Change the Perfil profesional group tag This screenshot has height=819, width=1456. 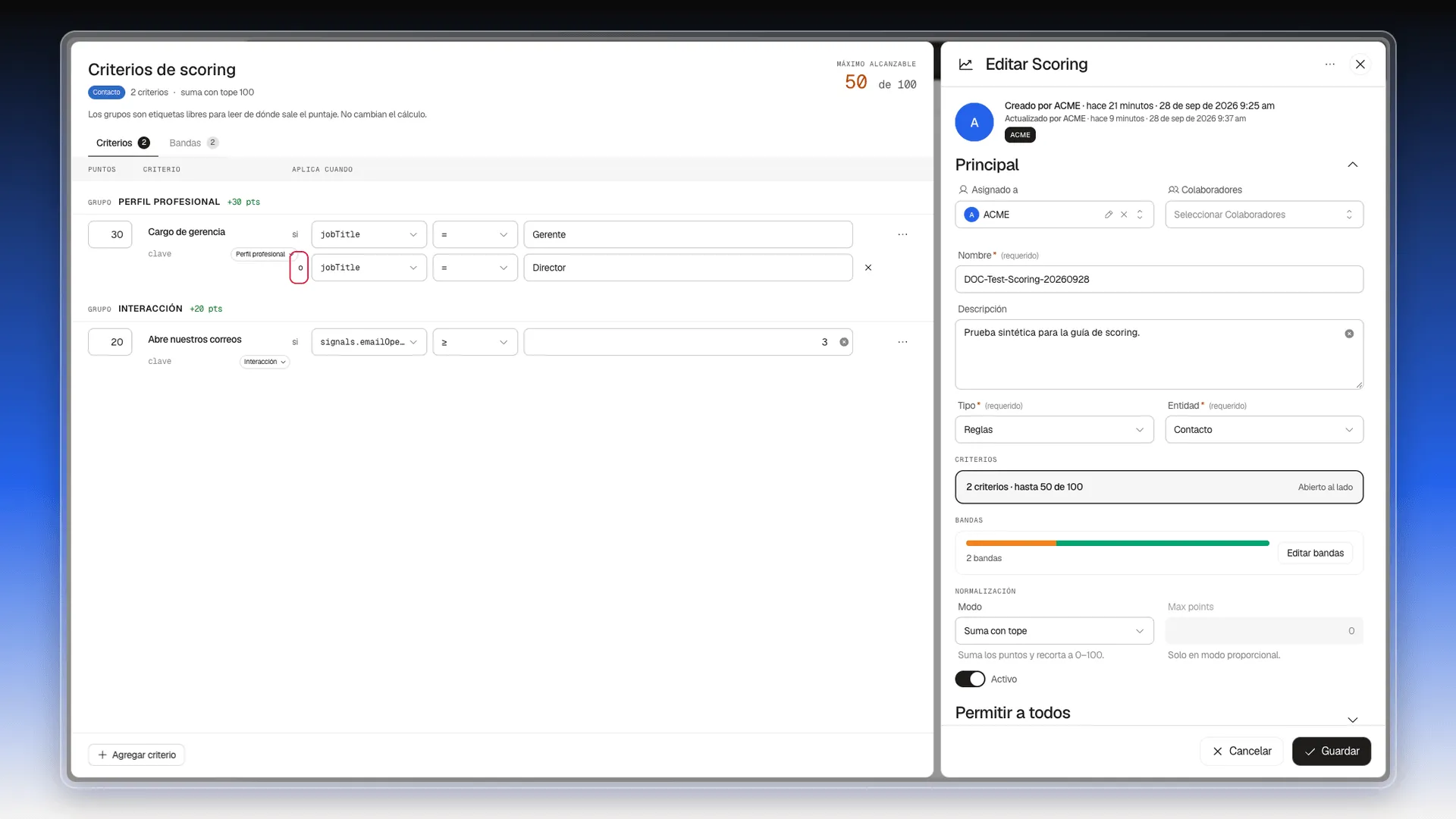pos(262,254)
